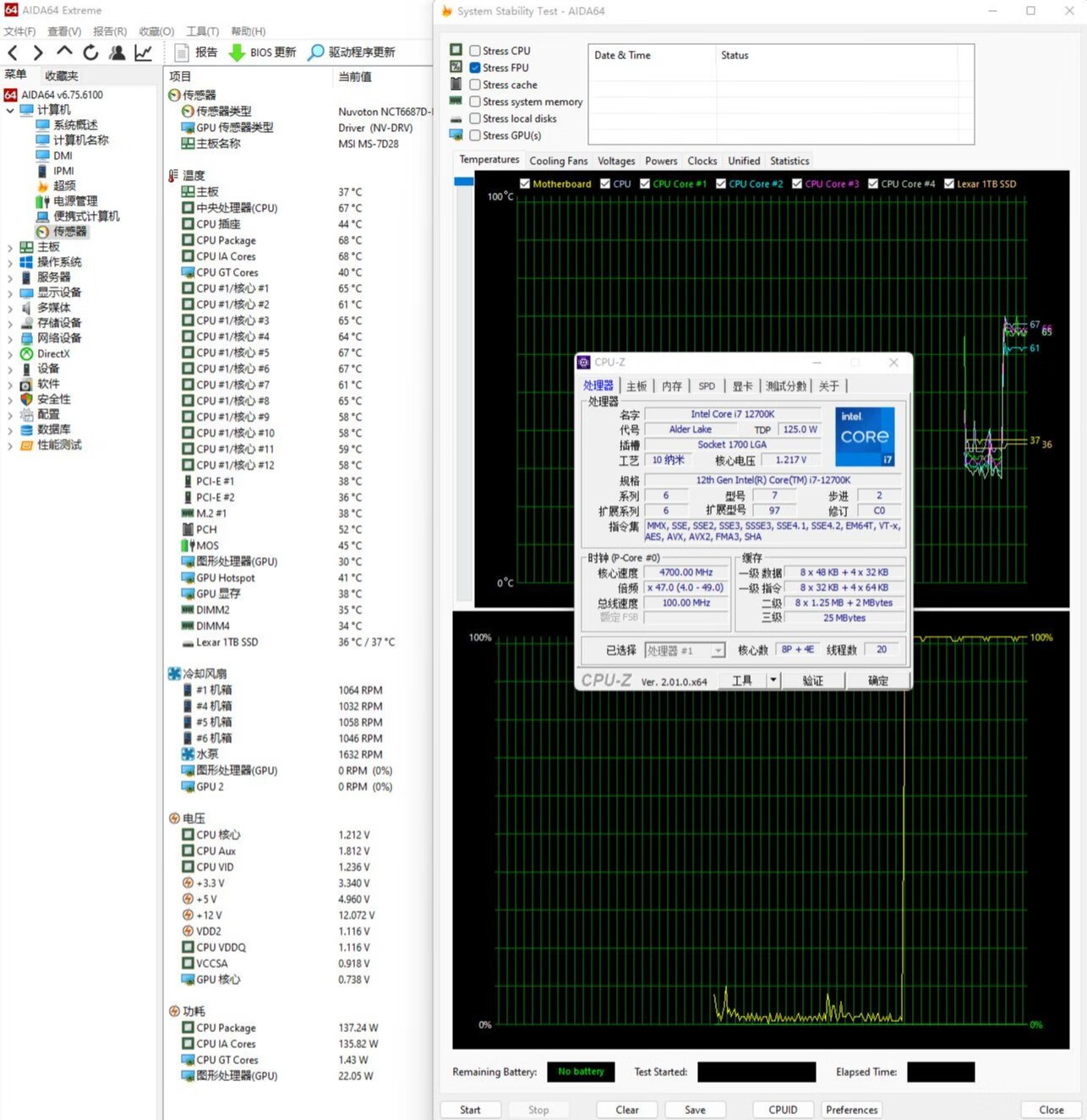
Task: Click the user icon in AIDA64 toolbar
Action: 117,52
